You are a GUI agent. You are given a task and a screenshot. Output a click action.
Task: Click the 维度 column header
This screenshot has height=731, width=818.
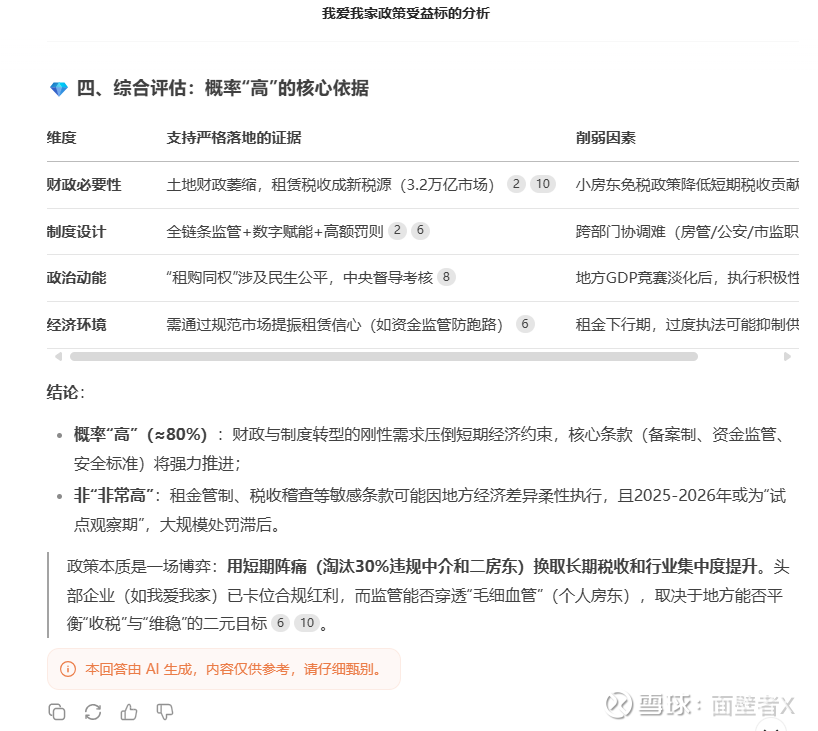click(62, 138)
